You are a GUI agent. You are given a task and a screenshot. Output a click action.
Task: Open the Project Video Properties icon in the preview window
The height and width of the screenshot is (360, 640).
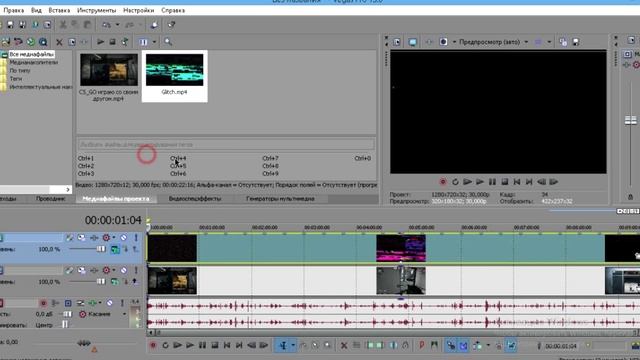397,42
